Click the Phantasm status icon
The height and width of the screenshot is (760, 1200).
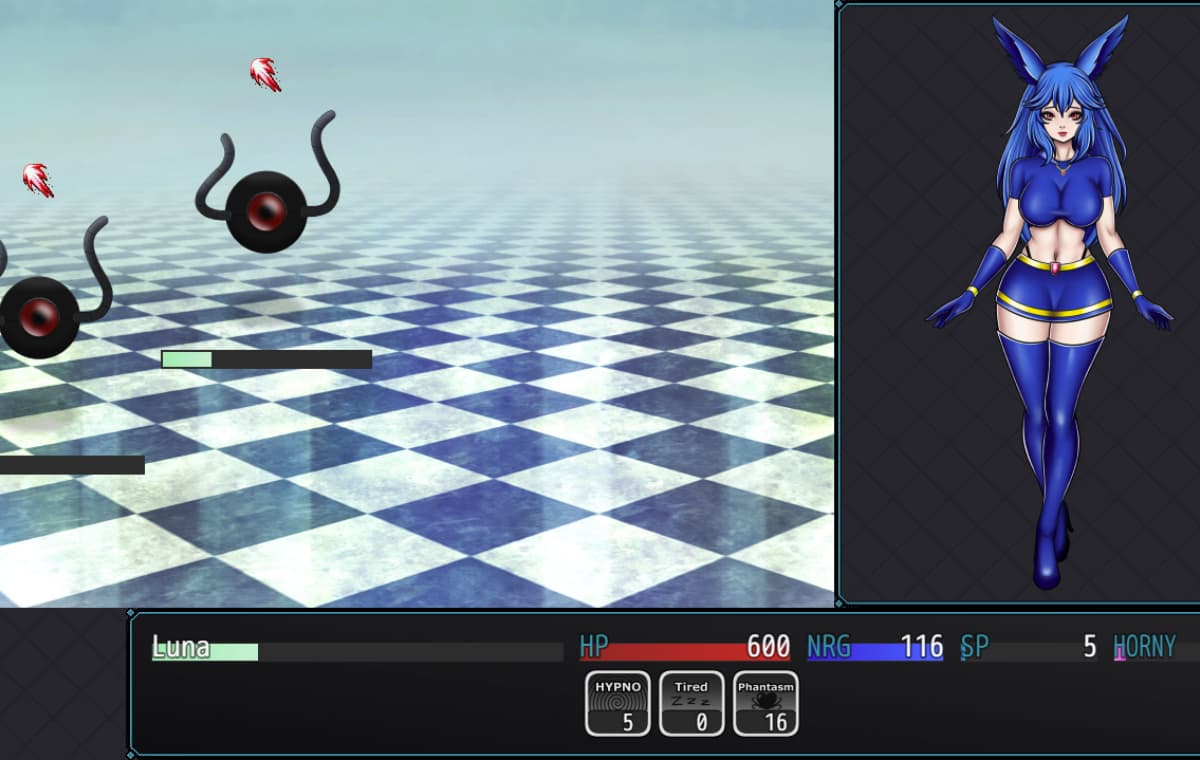[766, 703]
